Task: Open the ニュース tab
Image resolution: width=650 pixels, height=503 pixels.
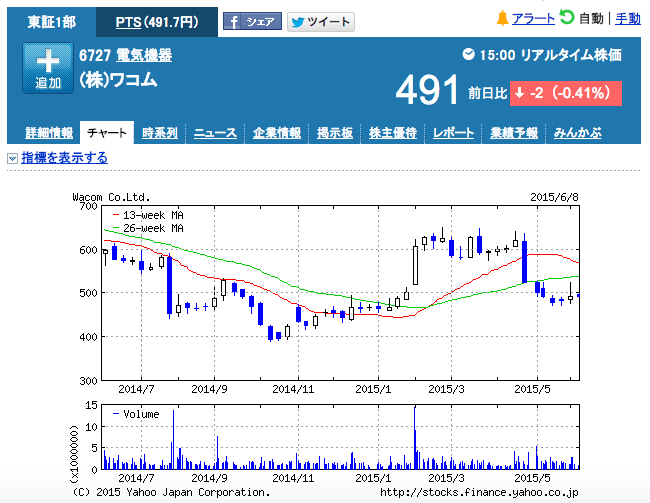Action: click(215, 133)
